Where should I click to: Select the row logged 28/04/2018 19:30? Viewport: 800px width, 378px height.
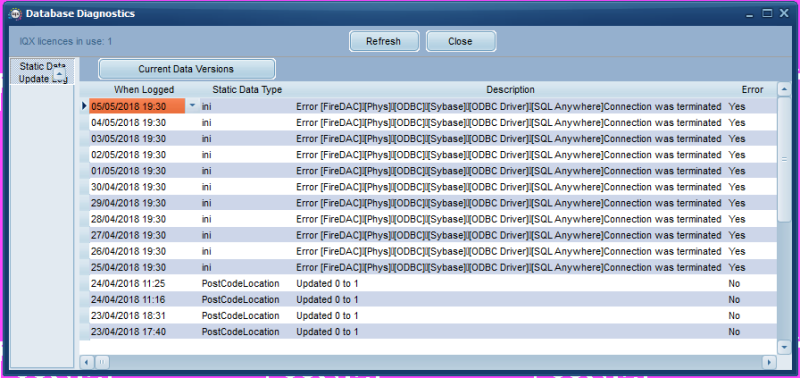coord(429,219)
